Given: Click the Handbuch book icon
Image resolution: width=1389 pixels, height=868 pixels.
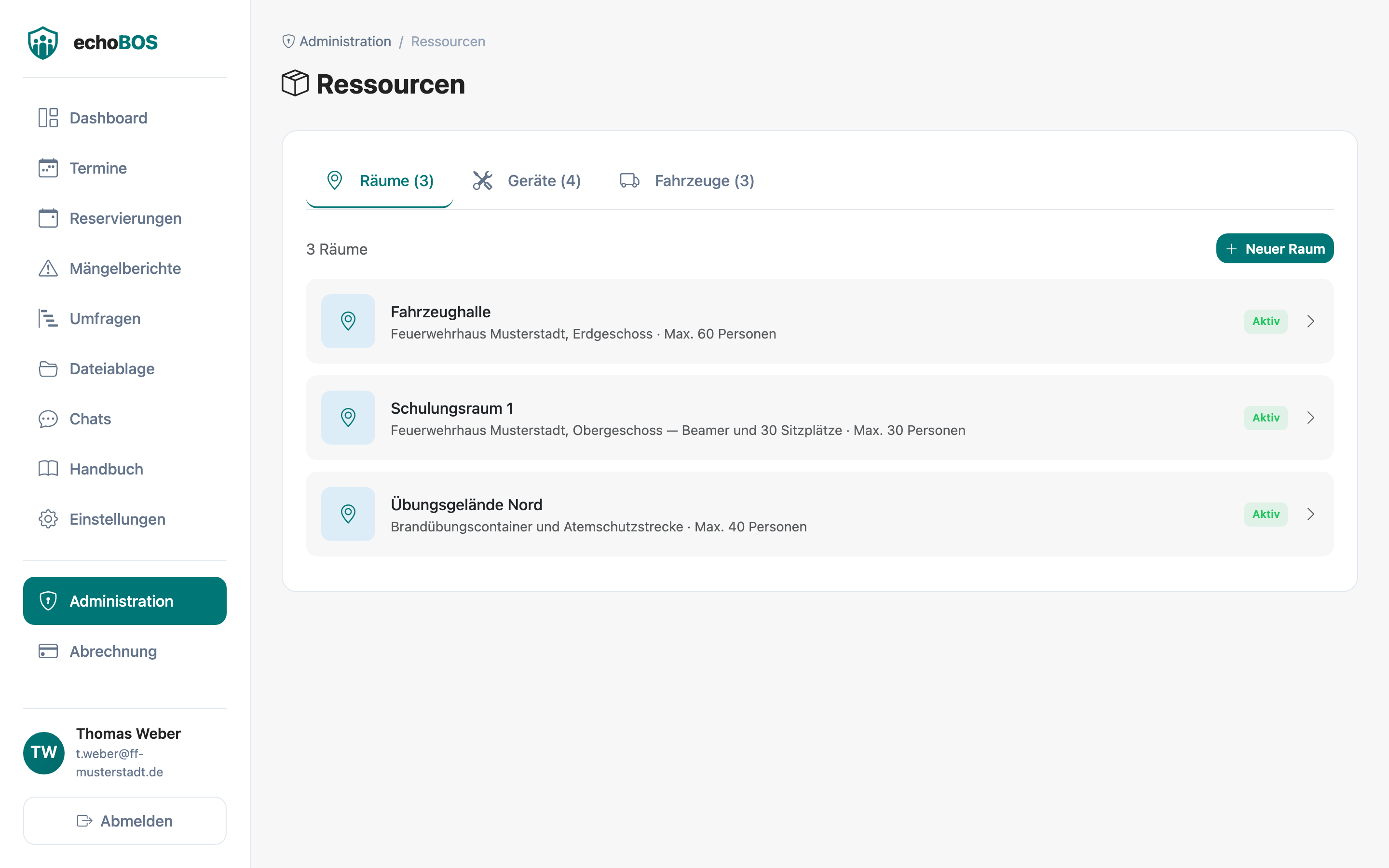Looking at the screenshot, I should pos(48,469).
